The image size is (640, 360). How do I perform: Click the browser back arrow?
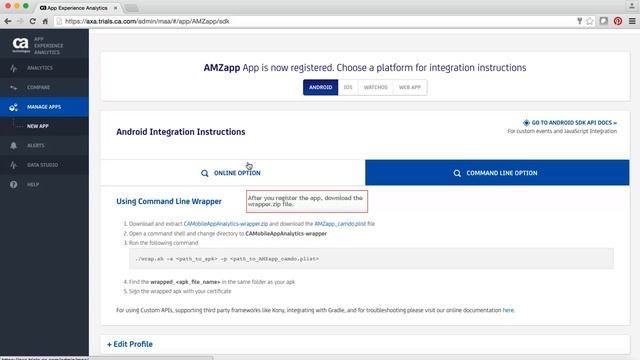tap(8, 21)
